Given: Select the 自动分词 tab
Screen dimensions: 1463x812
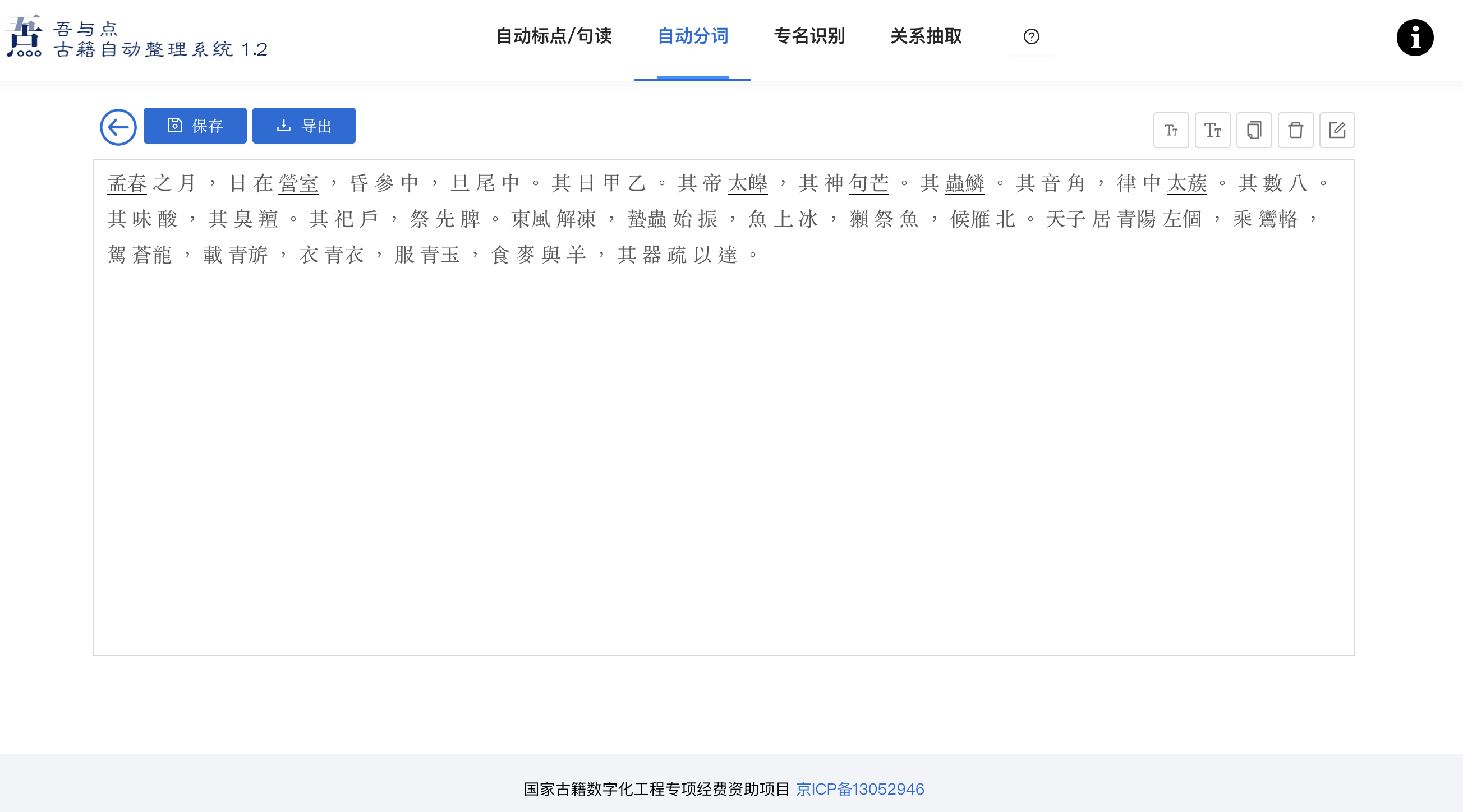Looking at the screenshot, I should pos(692,36).
